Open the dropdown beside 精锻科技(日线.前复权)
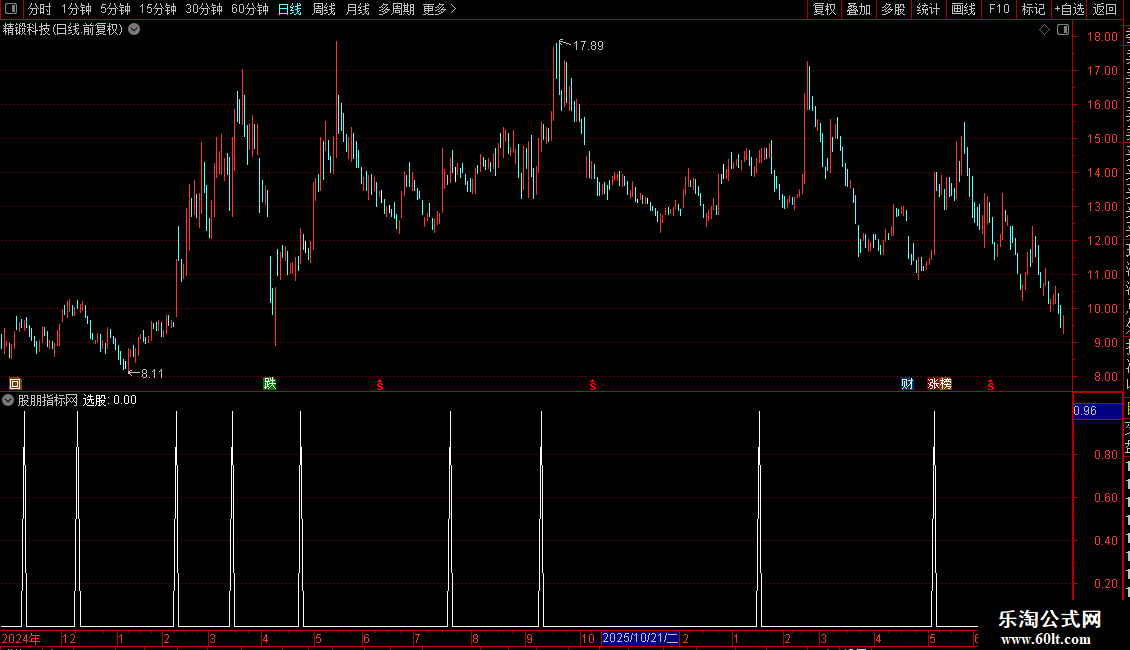 (x=134, y=30)
